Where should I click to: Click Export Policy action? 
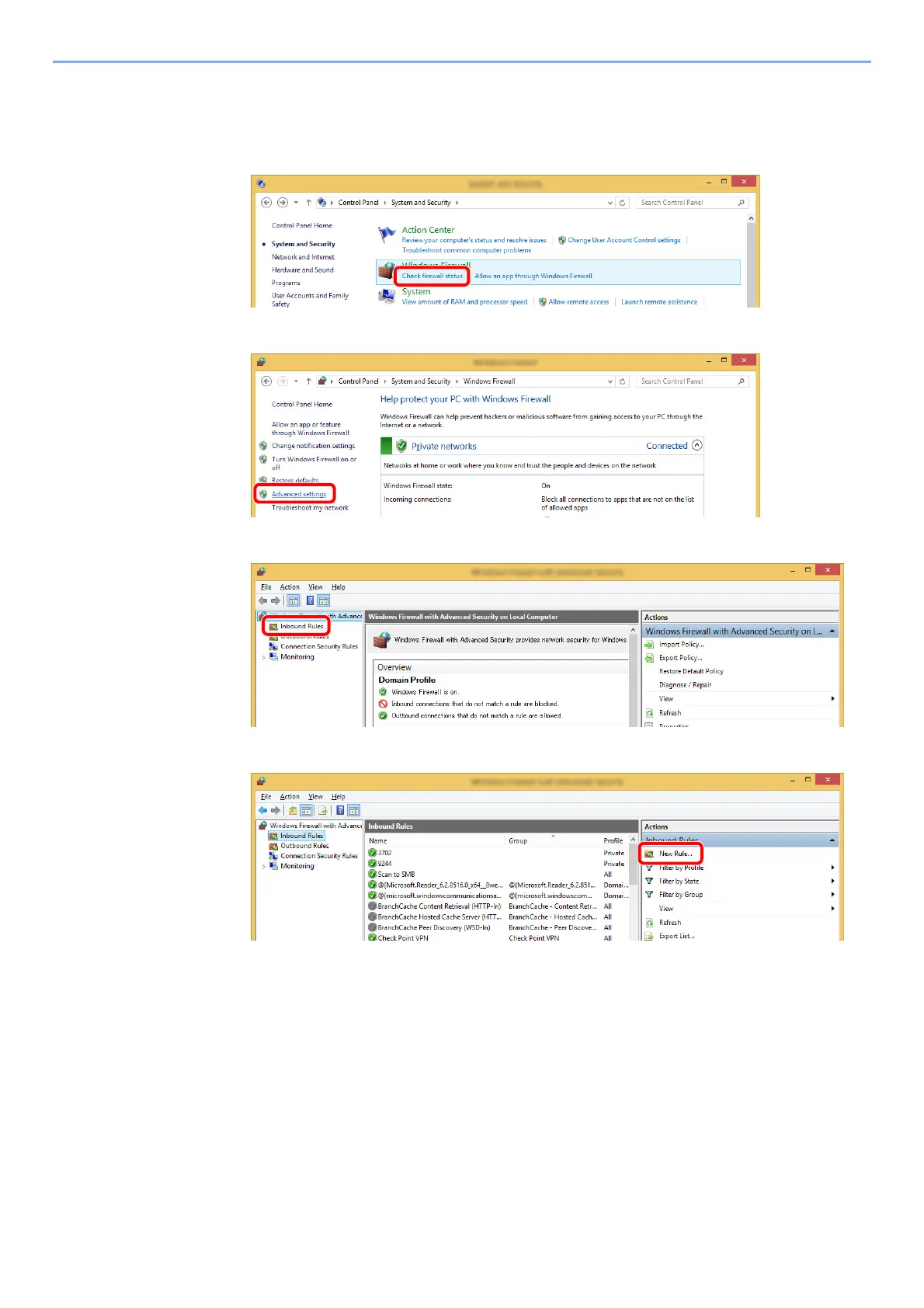click(x=680, y=658)
